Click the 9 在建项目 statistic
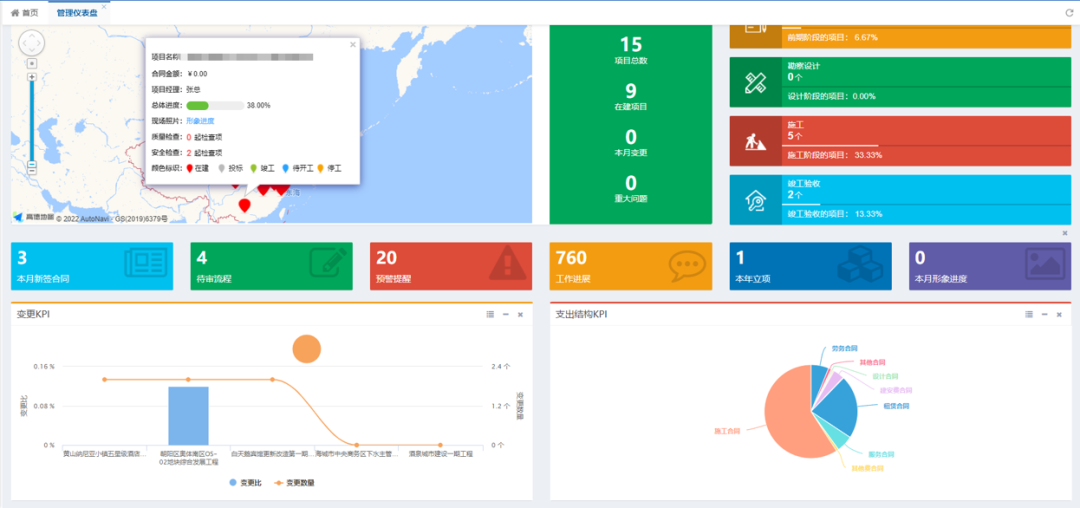Image resolution: width=1080 pixels, height=508 pixels. (x=630, y=97)
